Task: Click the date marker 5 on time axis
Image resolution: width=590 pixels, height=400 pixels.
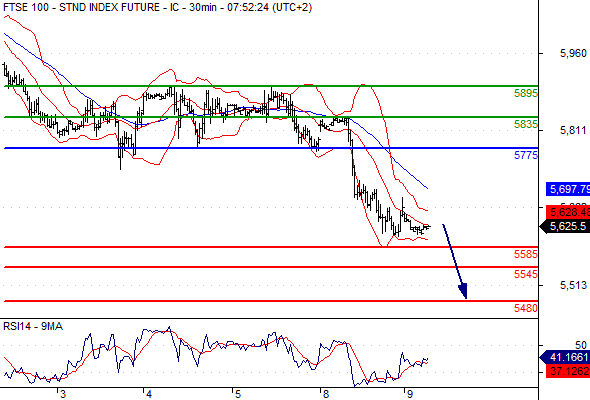Action: pos(238,394)
